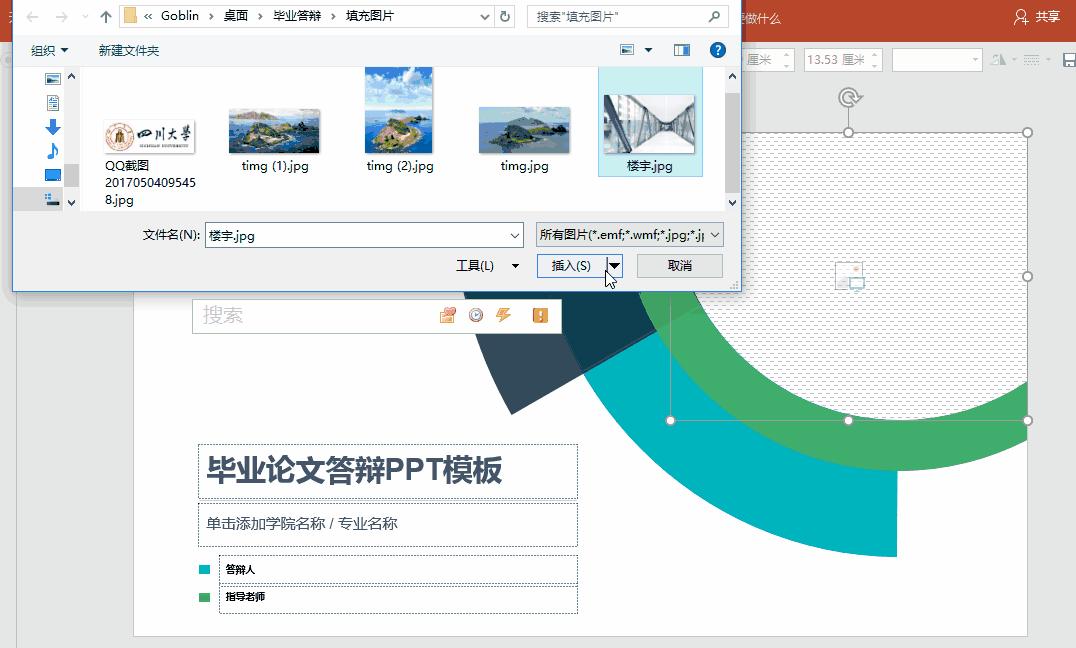Screen dimensions: 1076x648
Task: Click the 13.53 厘米 width field
Action: [836, 60]
